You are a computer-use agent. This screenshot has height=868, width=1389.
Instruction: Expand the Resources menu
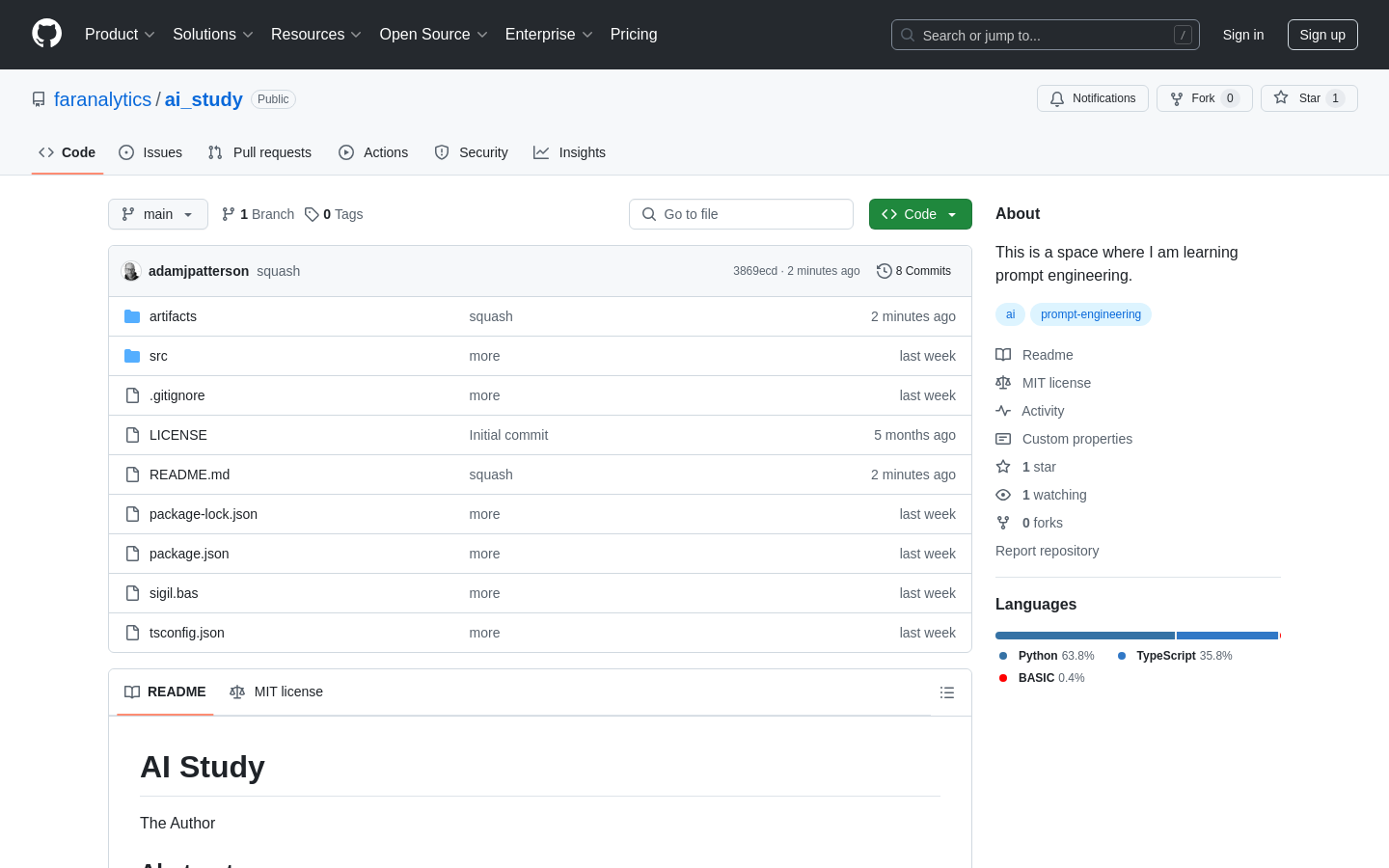(316, 35)
